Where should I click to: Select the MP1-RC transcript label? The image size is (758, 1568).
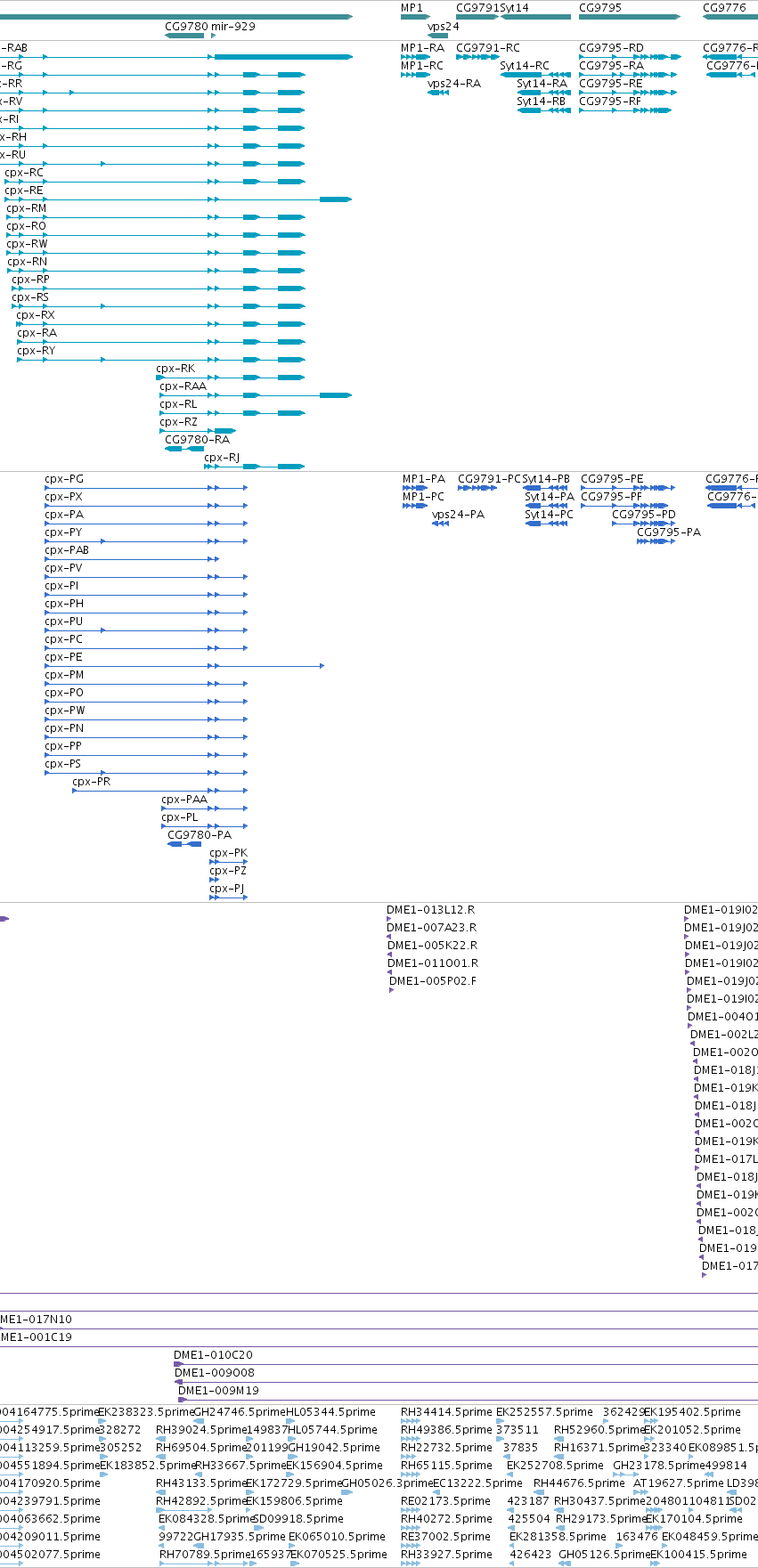point(422,66)
